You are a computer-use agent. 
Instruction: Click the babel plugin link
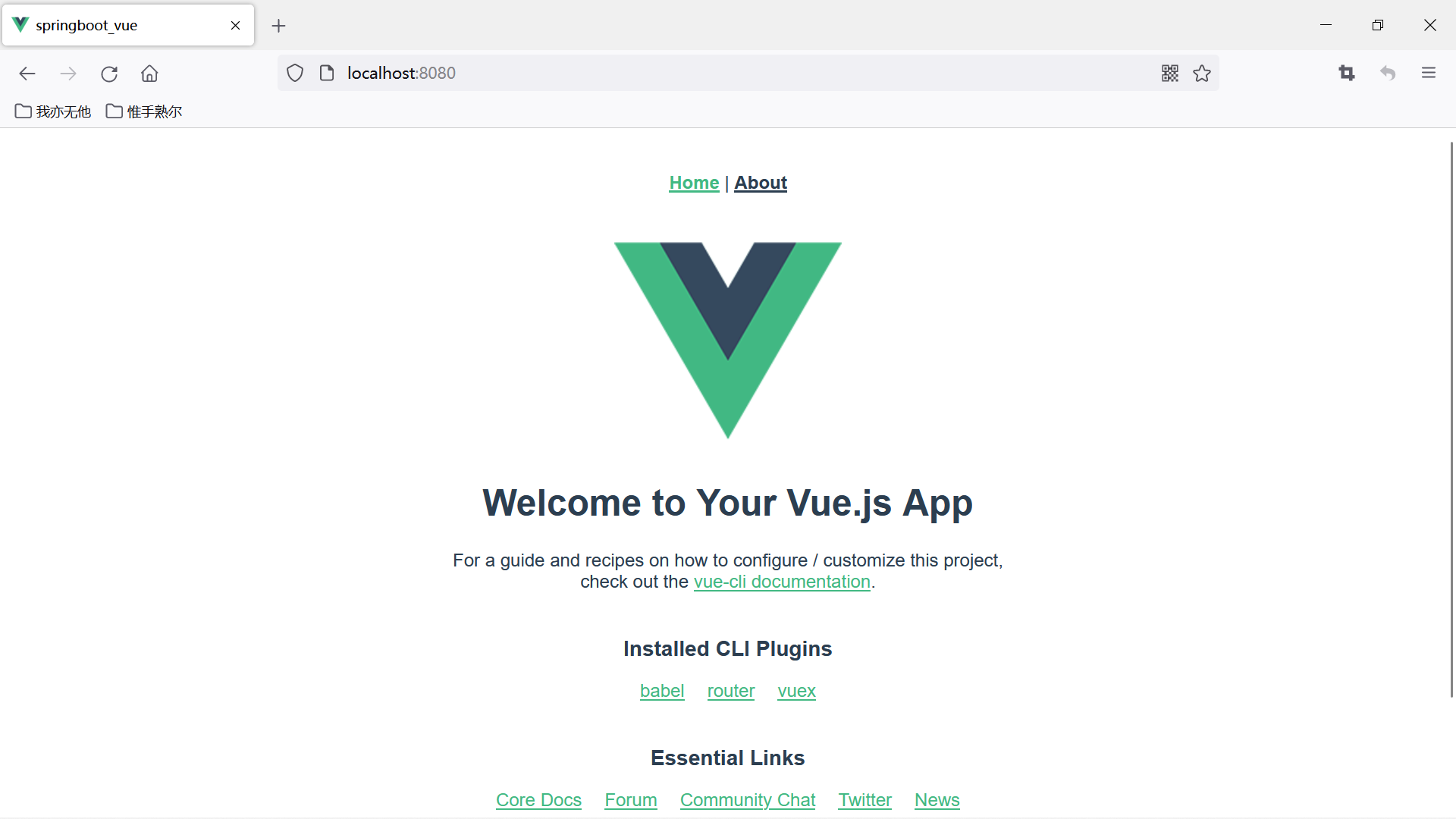662,690
